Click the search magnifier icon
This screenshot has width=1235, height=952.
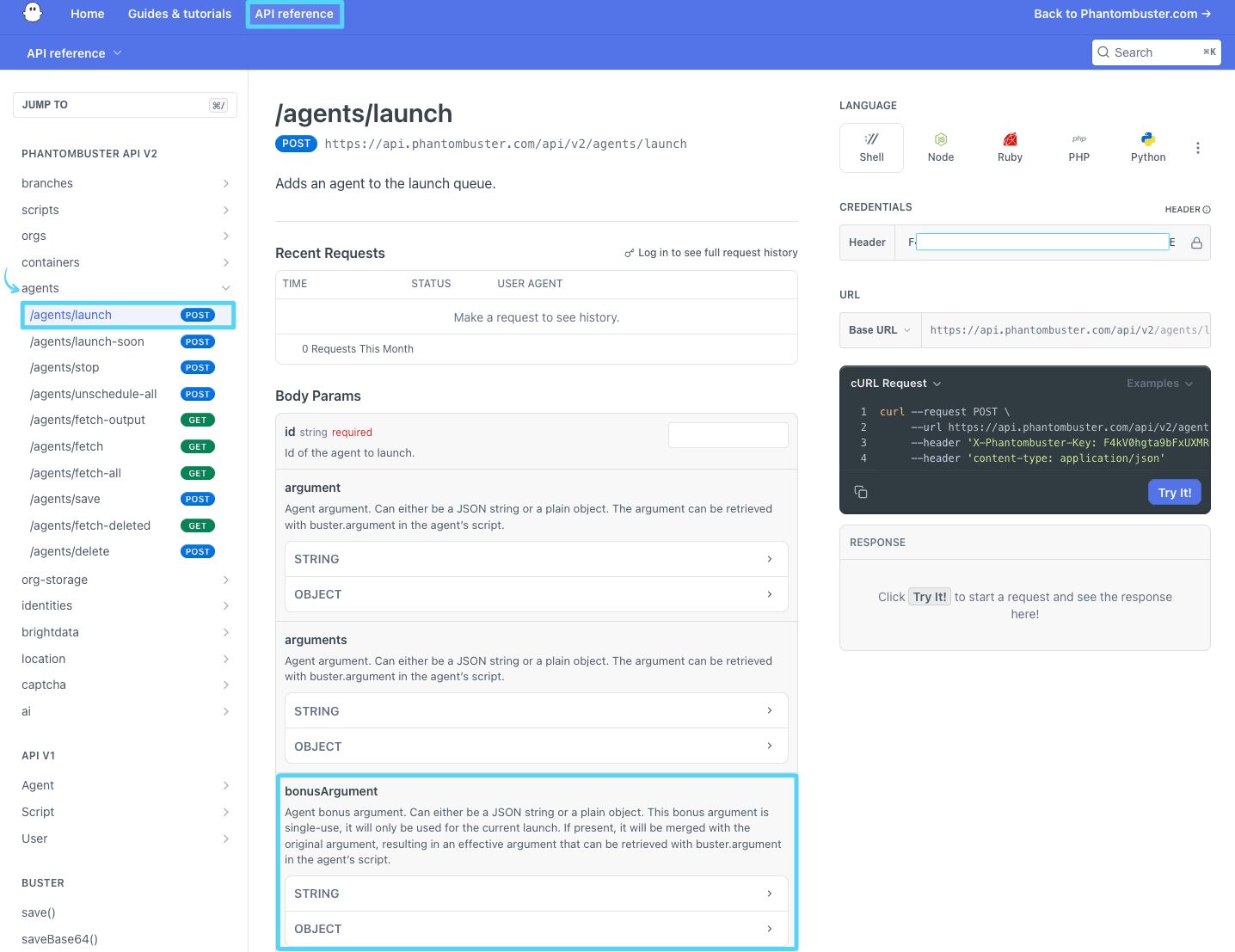[1103, 52]
